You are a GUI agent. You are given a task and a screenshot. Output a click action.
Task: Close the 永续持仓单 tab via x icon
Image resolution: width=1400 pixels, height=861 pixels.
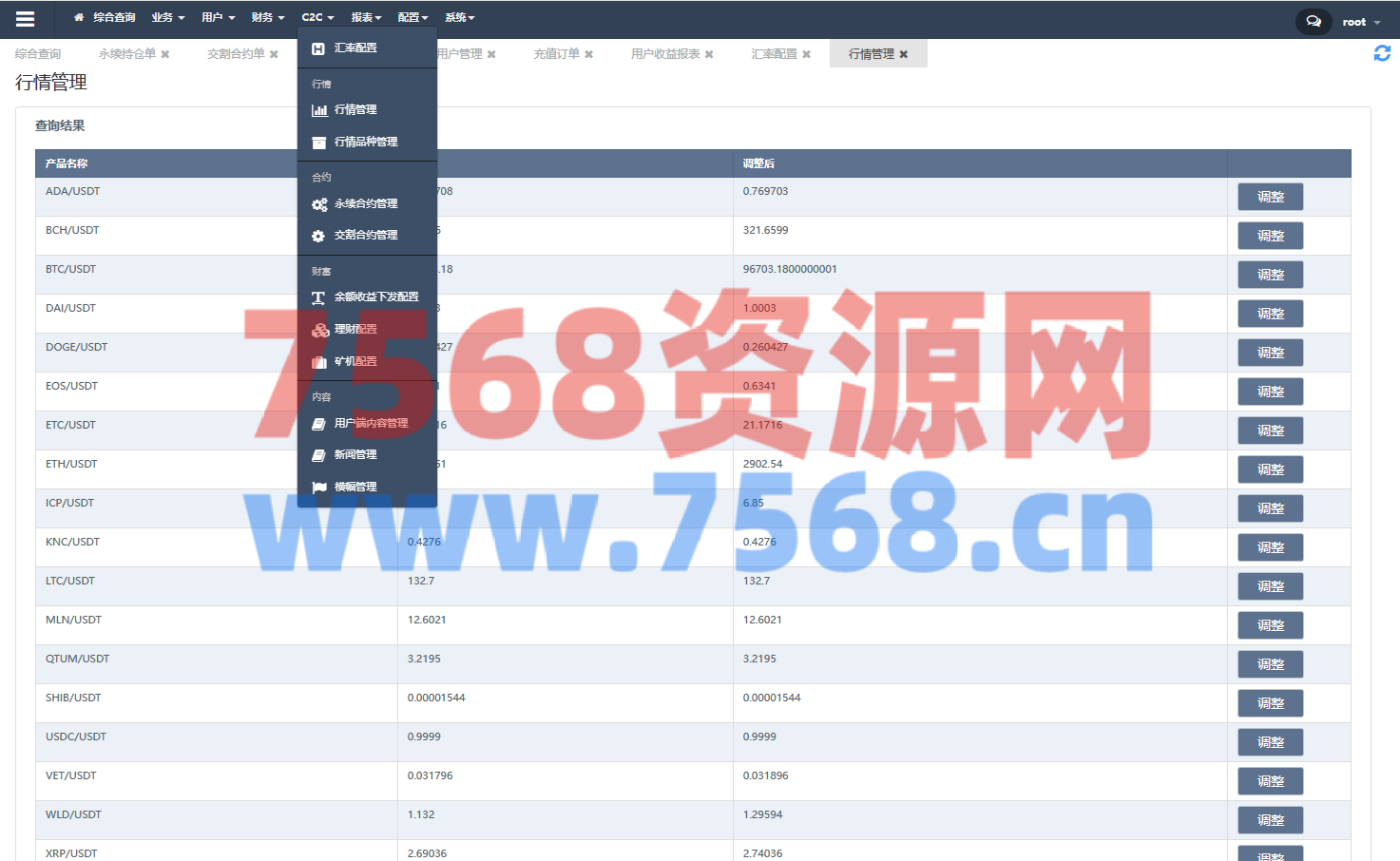click(x=165, y=54)
